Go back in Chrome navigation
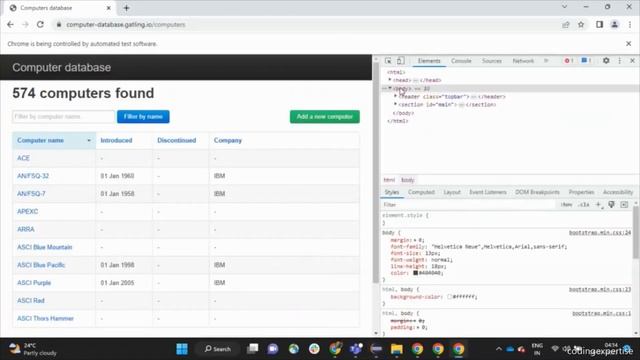The height and width of the screenshot is (360, 640). pyautogui.click(x=10, y=24)
